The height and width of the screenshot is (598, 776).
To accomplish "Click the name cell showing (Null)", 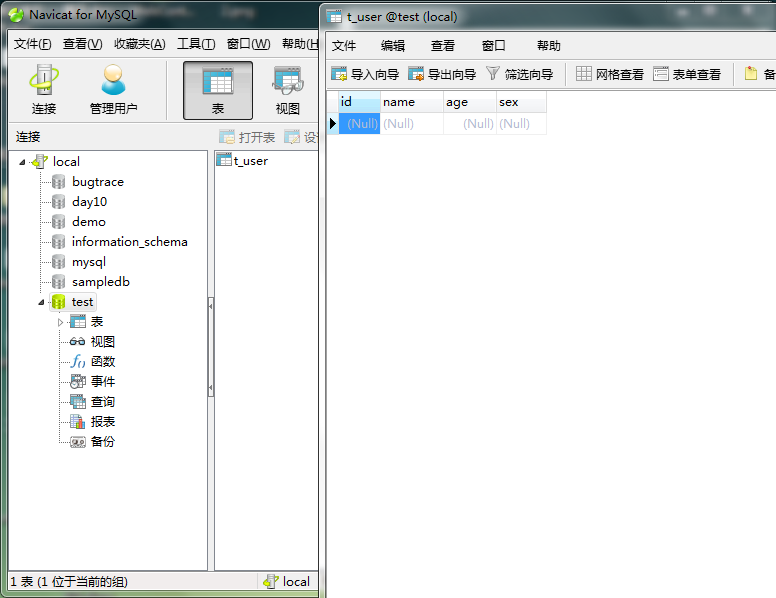I will [x=411, y=123].
